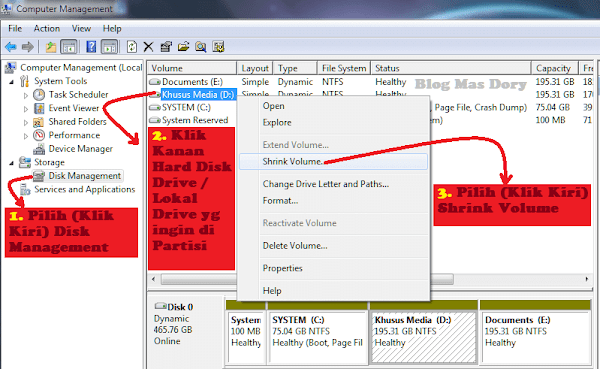
Task: Click the Storage node icon
Action: point(25,162)
